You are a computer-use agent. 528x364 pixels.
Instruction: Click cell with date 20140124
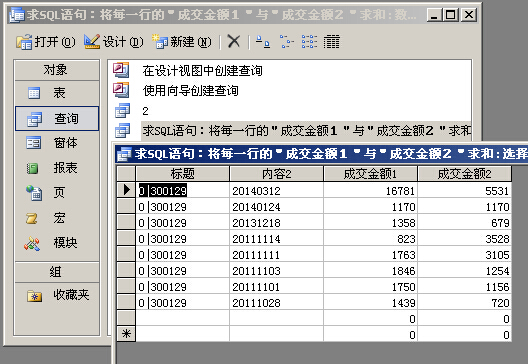[x=276, y=206]
